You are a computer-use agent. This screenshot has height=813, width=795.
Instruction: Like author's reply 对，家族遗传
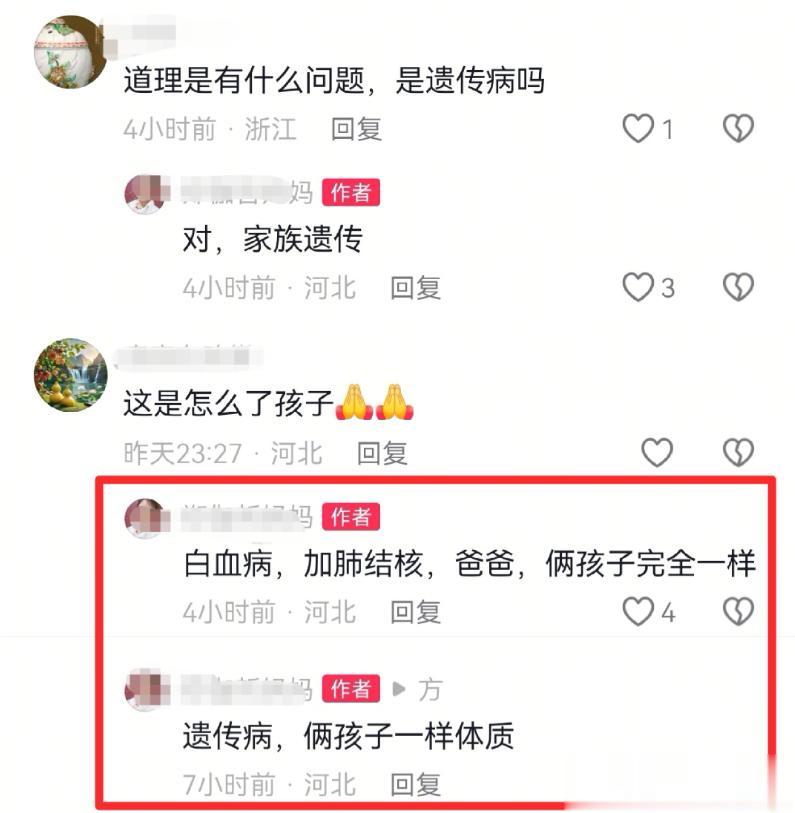tap(638, 287)
